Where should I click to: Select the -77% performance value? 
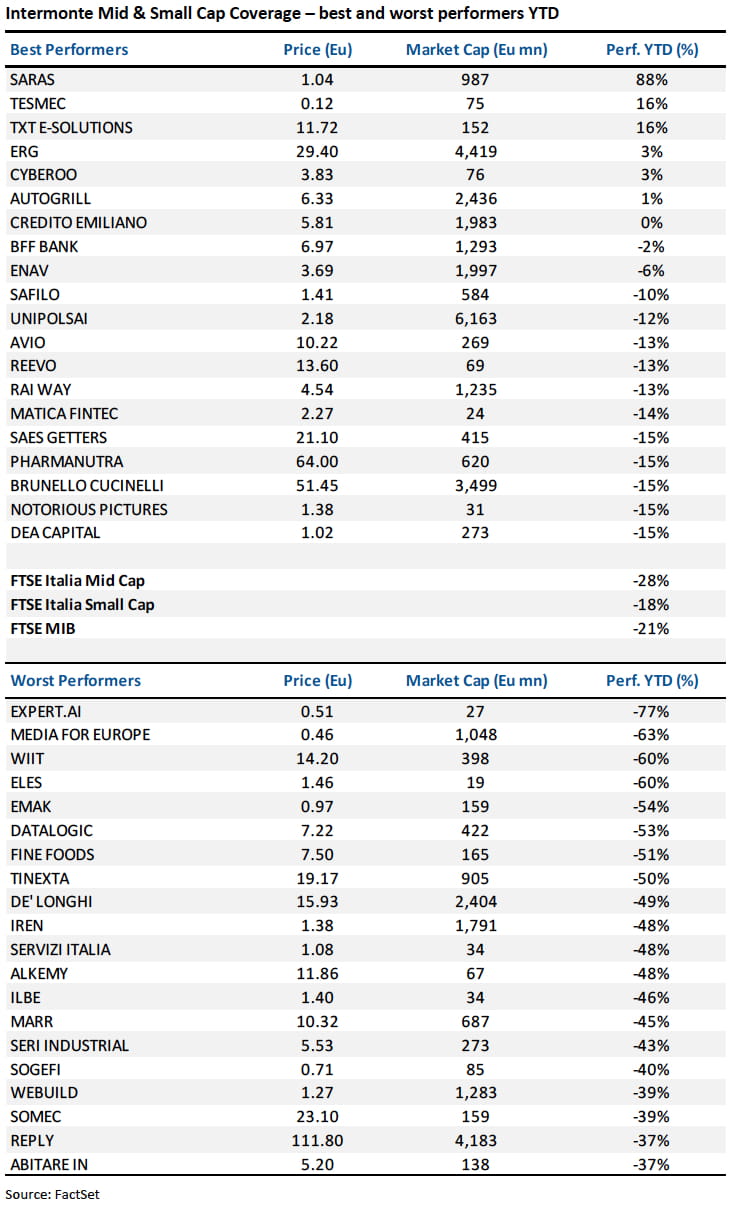click(x=650, y=711)
